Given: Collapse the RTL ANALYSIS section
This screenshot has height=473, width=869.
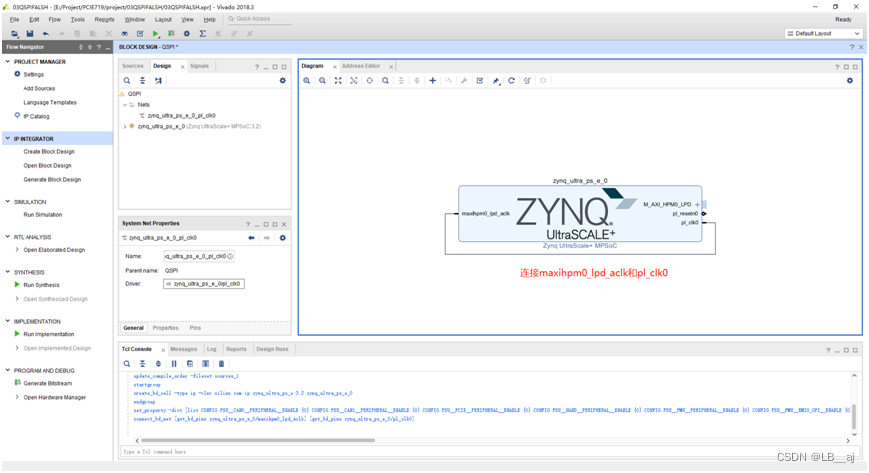Looking at the screenshot, I should (8, 237).
